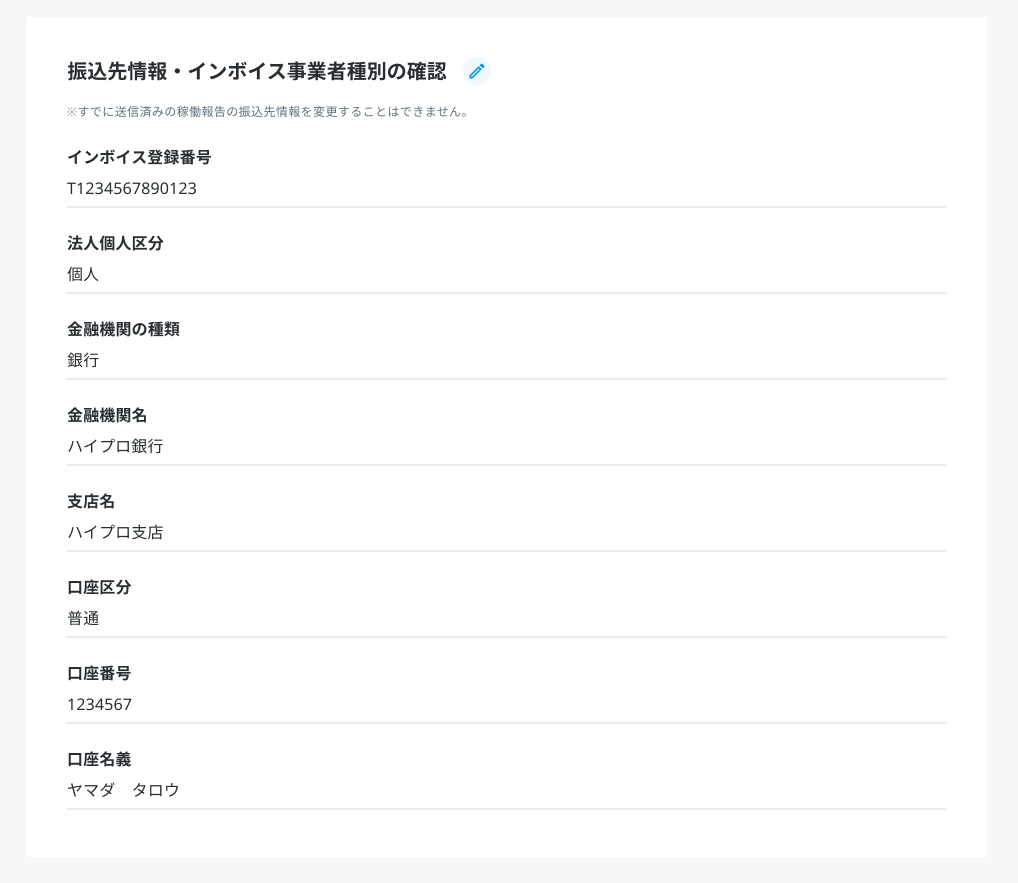Click the インボイス登録番号 label
The width and height of the screenshot is (1018, 883).
point(139,157)
